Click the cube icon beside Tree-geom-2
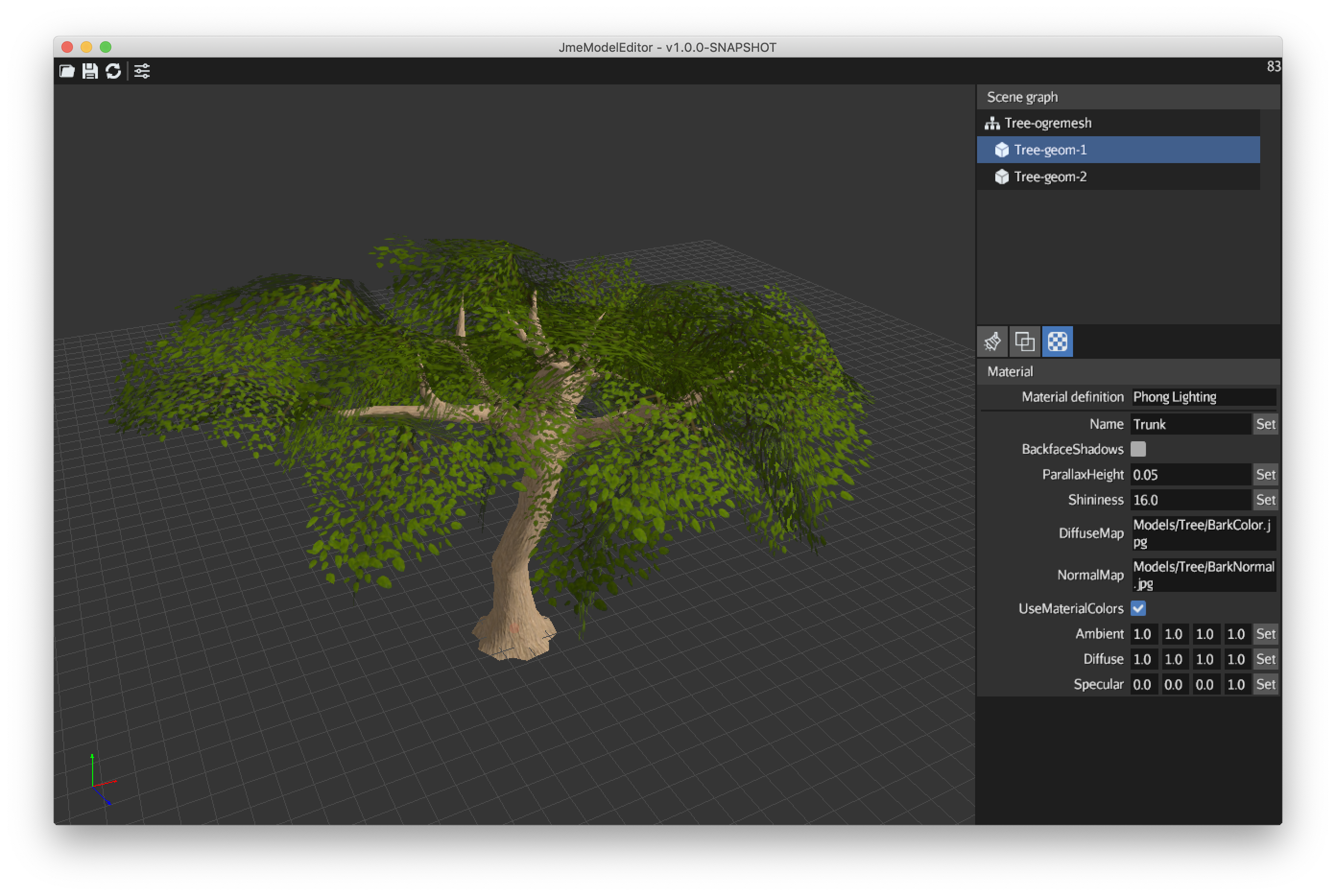 pos(1002,177)
